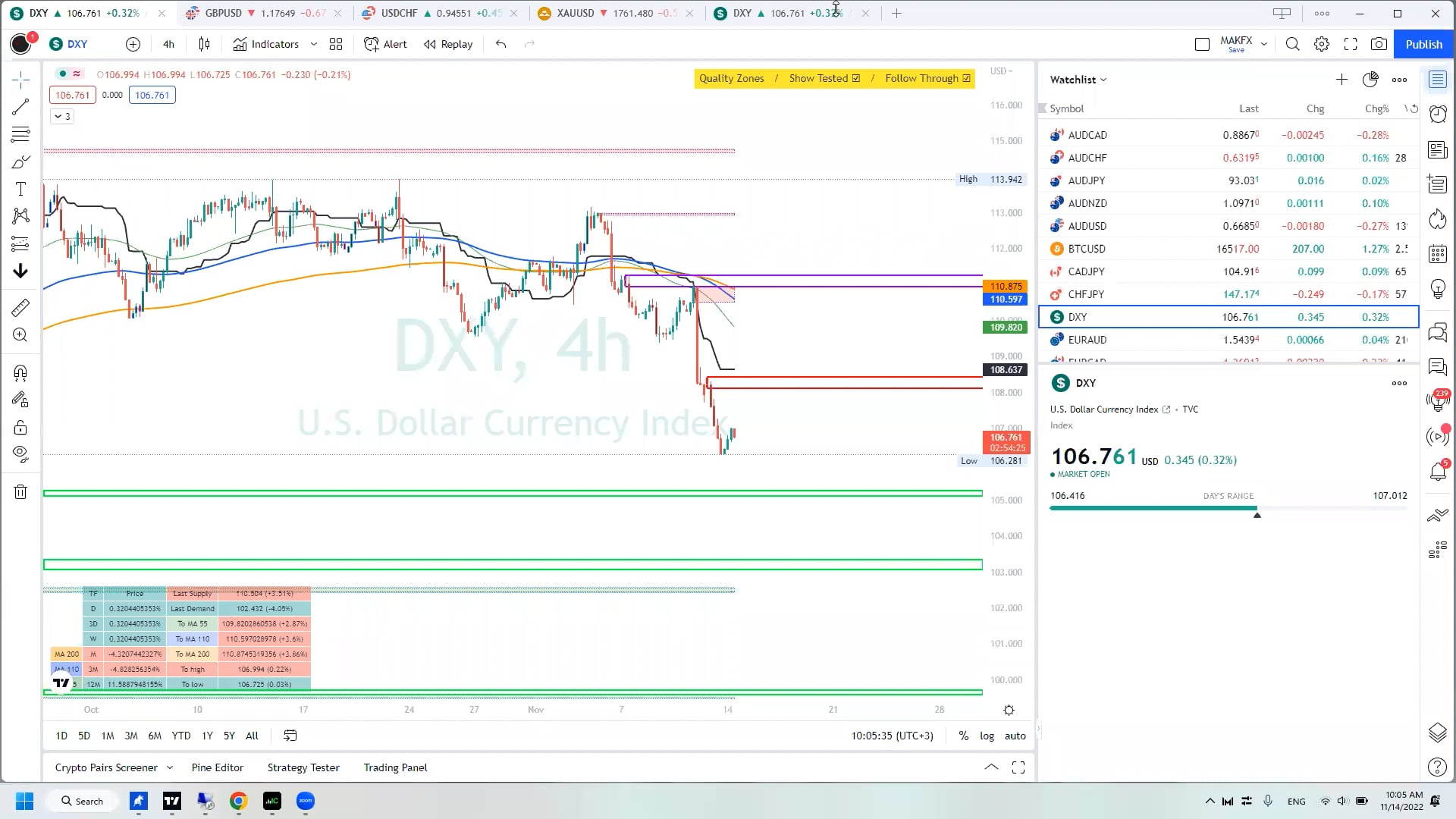This screenshot has height=819, width=1456.
Task: Open the MAKFX layout save dropdown
Action: [1263, 43]
